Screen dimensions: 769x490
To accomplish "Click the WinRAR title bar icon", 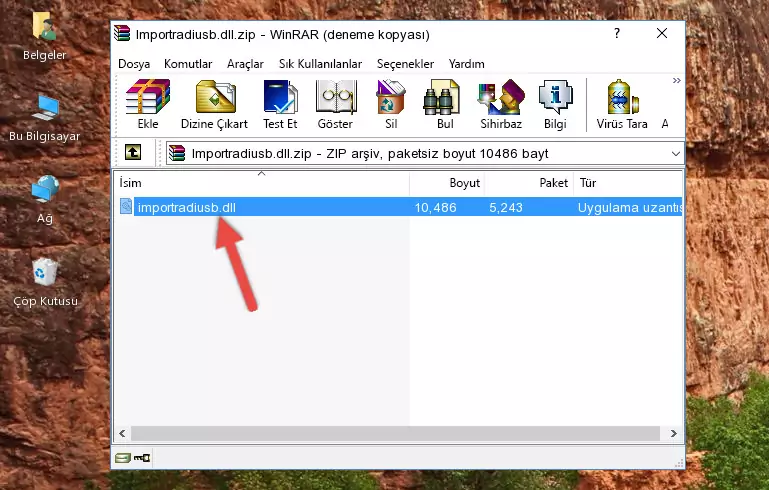I will [x=122, y=33].
